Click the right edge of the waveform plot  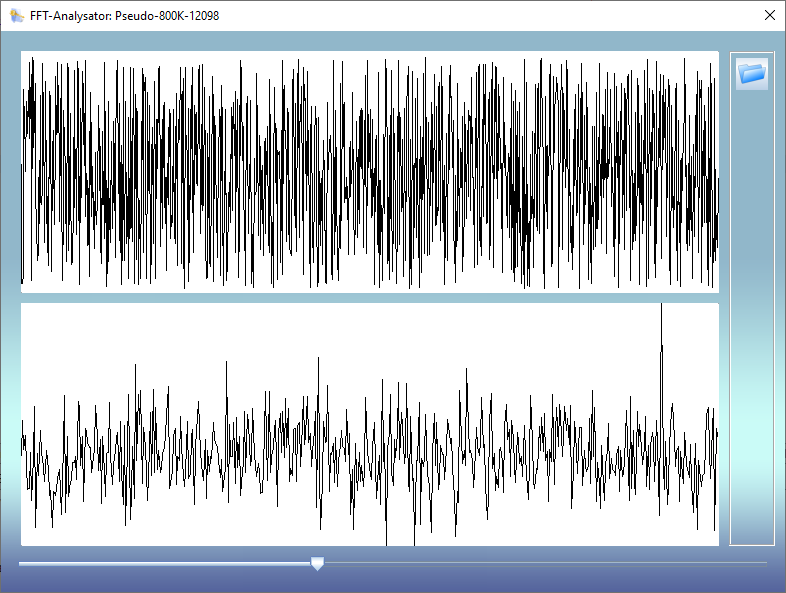click(x=714, y=172)
